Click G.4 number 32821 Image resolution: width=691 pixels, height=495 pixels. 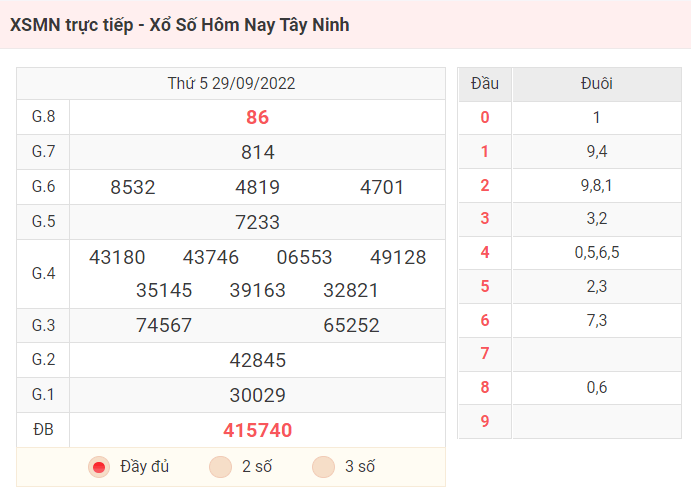(351, 290)
